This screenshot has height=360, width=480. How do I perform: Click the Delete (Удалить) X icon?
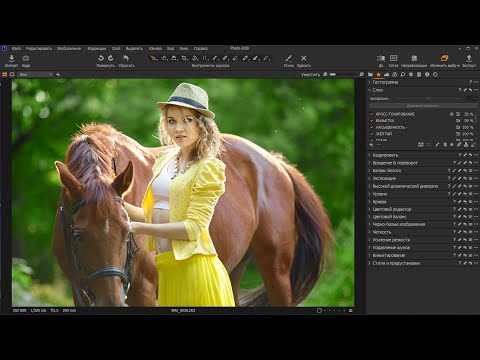click(303, 58)
